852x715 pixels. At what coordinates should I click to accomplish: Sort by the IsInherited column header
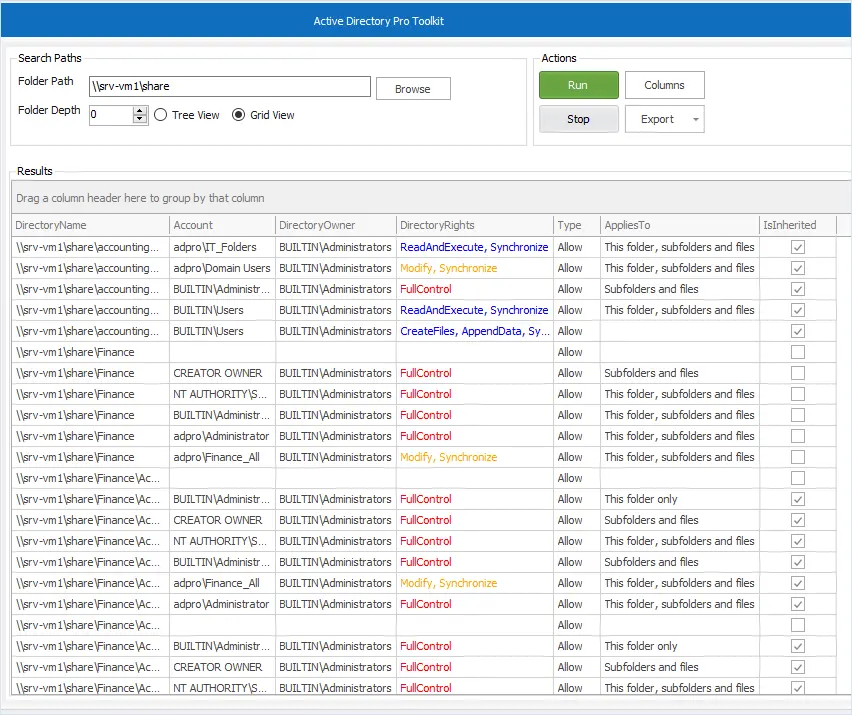[x=797, y=225]
